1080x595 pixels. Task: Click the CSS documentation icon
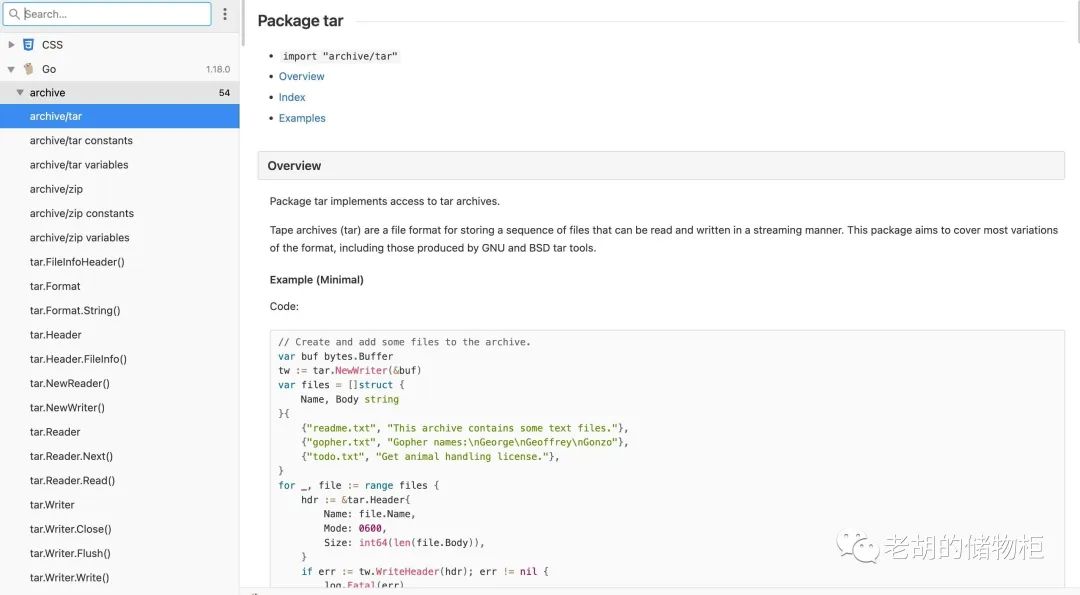[28, 45]
